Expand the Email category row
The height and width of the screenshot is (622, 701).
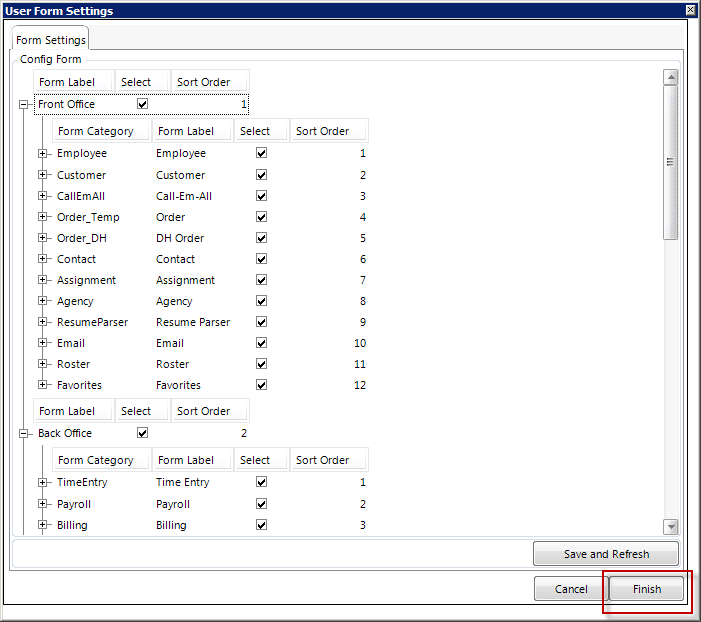42,343
